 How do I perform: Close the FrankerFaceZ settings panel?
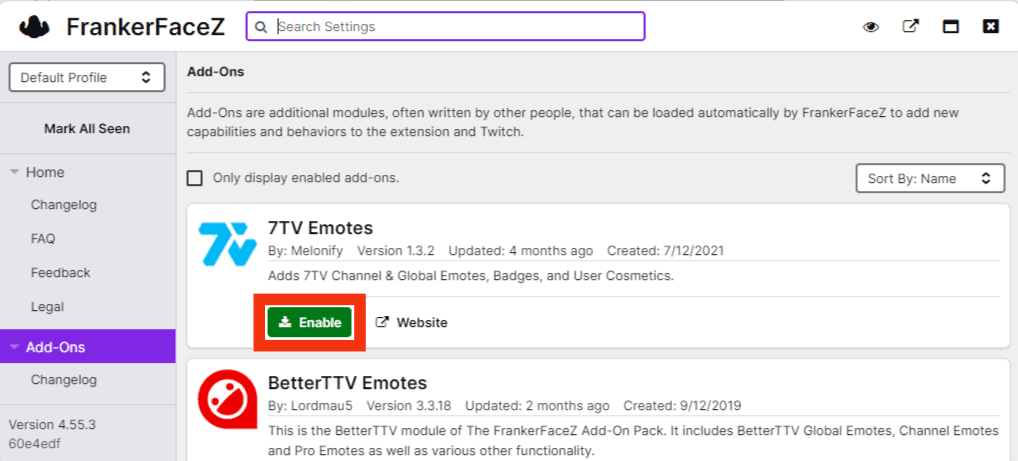pyautogui.click(x=991, y=27)
